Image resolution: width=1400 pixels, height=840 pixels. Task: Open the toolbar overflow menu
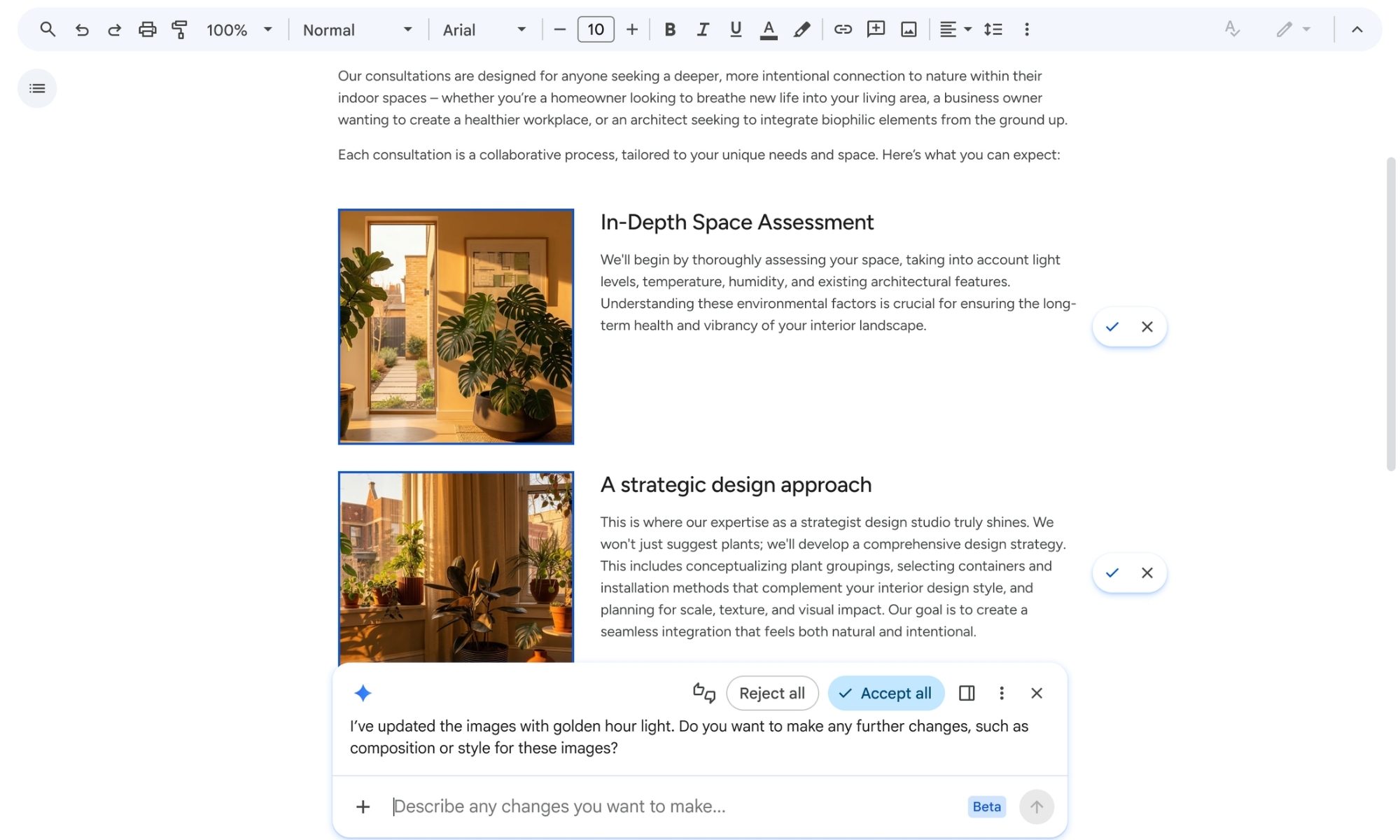coord(1026,29)
